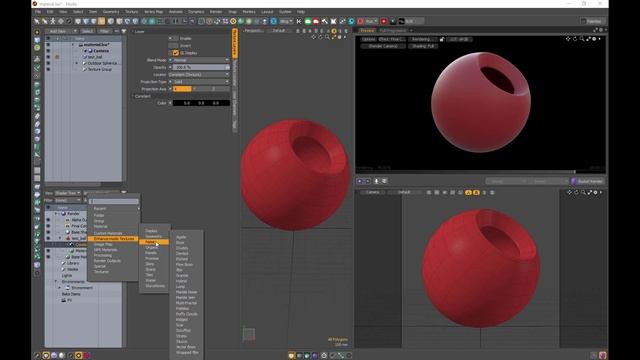Choose Noise in the texture submenu
The image size is (640, 360).
(154, 242)
